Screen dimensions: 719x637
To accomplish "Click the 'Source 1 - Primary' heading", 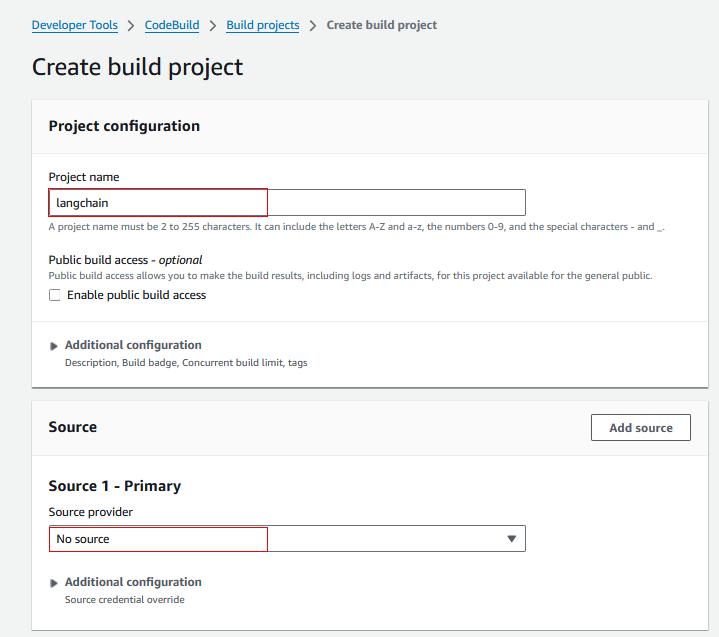I will tap(115, 486).
